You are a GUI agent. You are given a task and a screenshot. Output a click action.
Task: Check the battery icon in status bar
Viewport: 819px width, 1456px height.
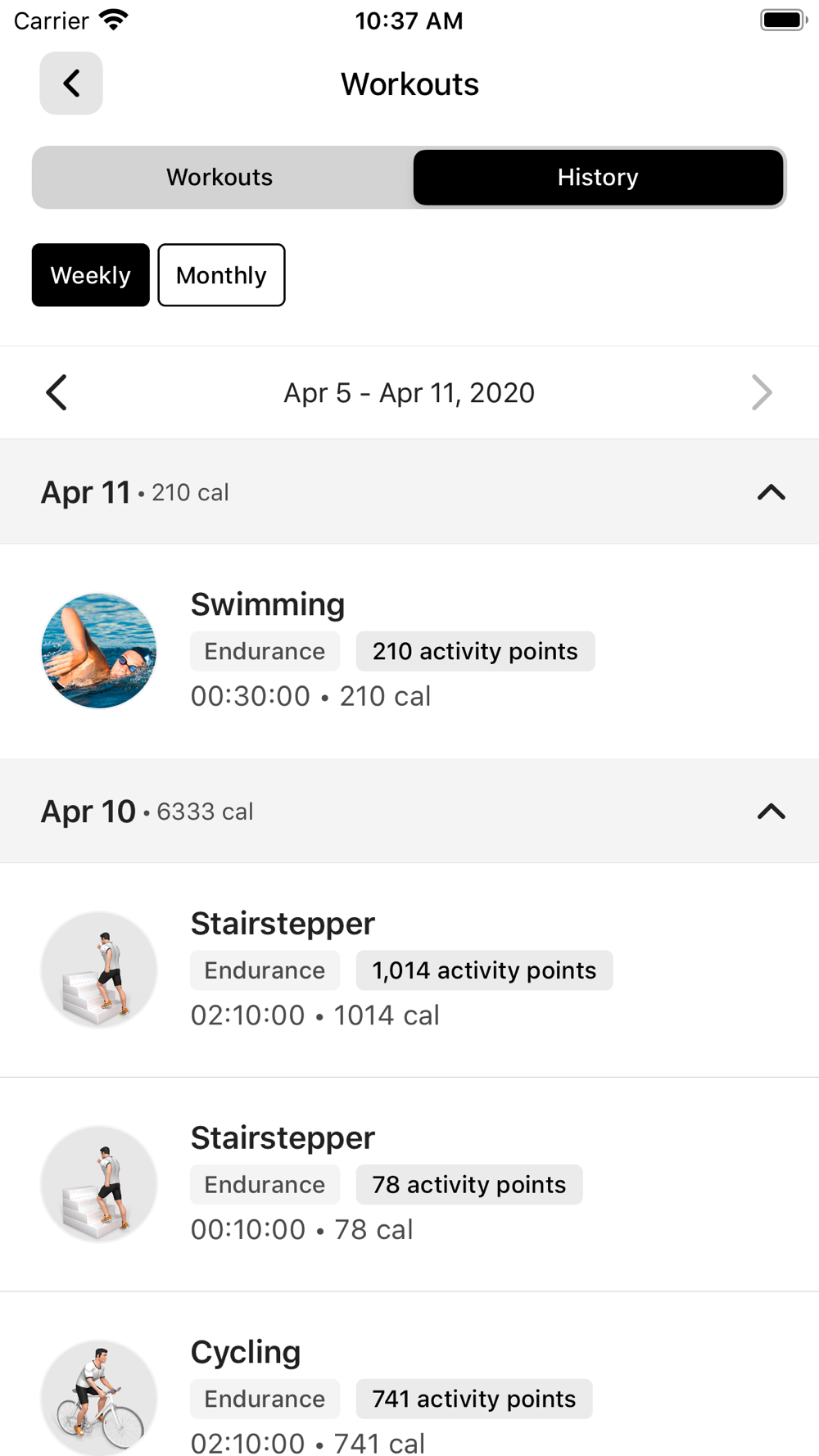[x=783, y=20]
